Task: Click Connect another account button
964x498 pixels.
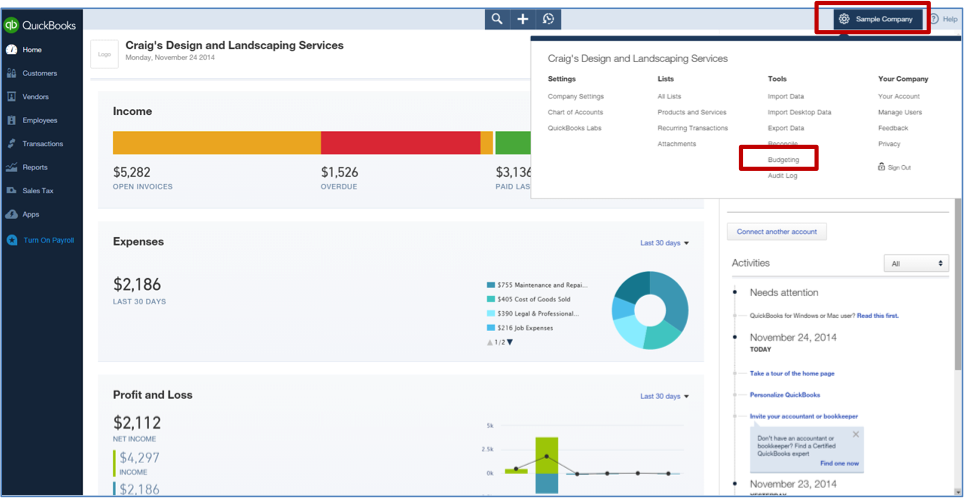Action: pos(776,232)
